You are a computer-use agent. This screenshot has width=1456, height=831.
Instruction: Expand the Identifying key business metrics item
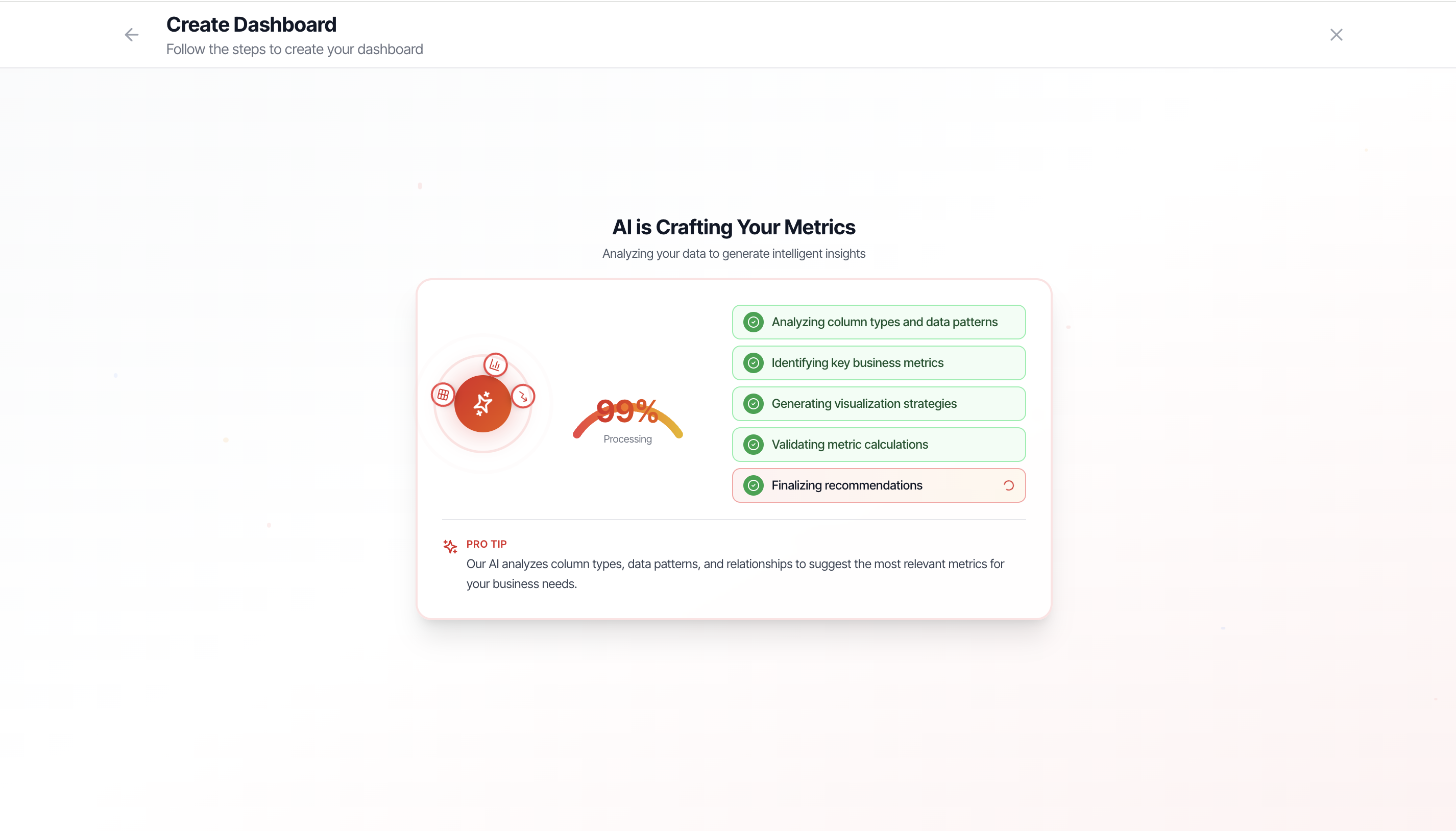coord(878,362)
